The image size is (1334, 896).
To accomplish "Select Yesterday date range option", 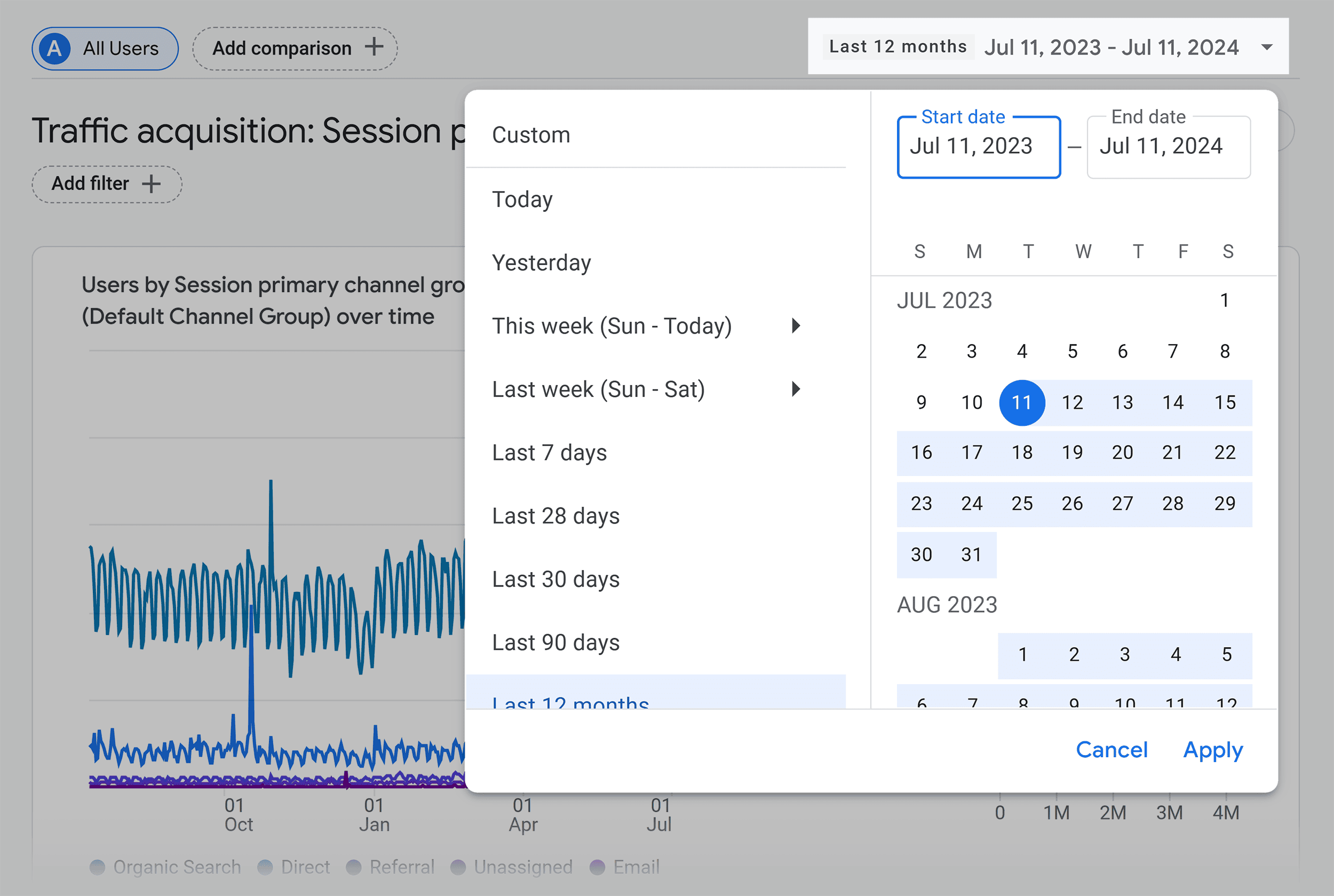I will (x=541, y=262).
